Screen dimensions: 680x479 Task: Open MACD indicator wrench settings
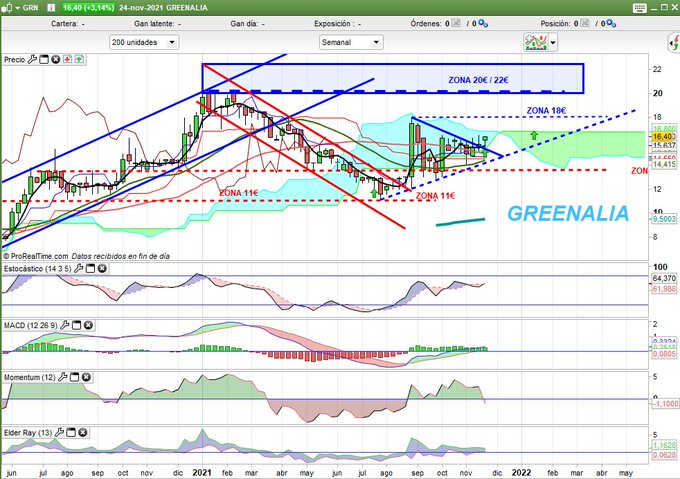pyautogui.click(x=65, y=325)
